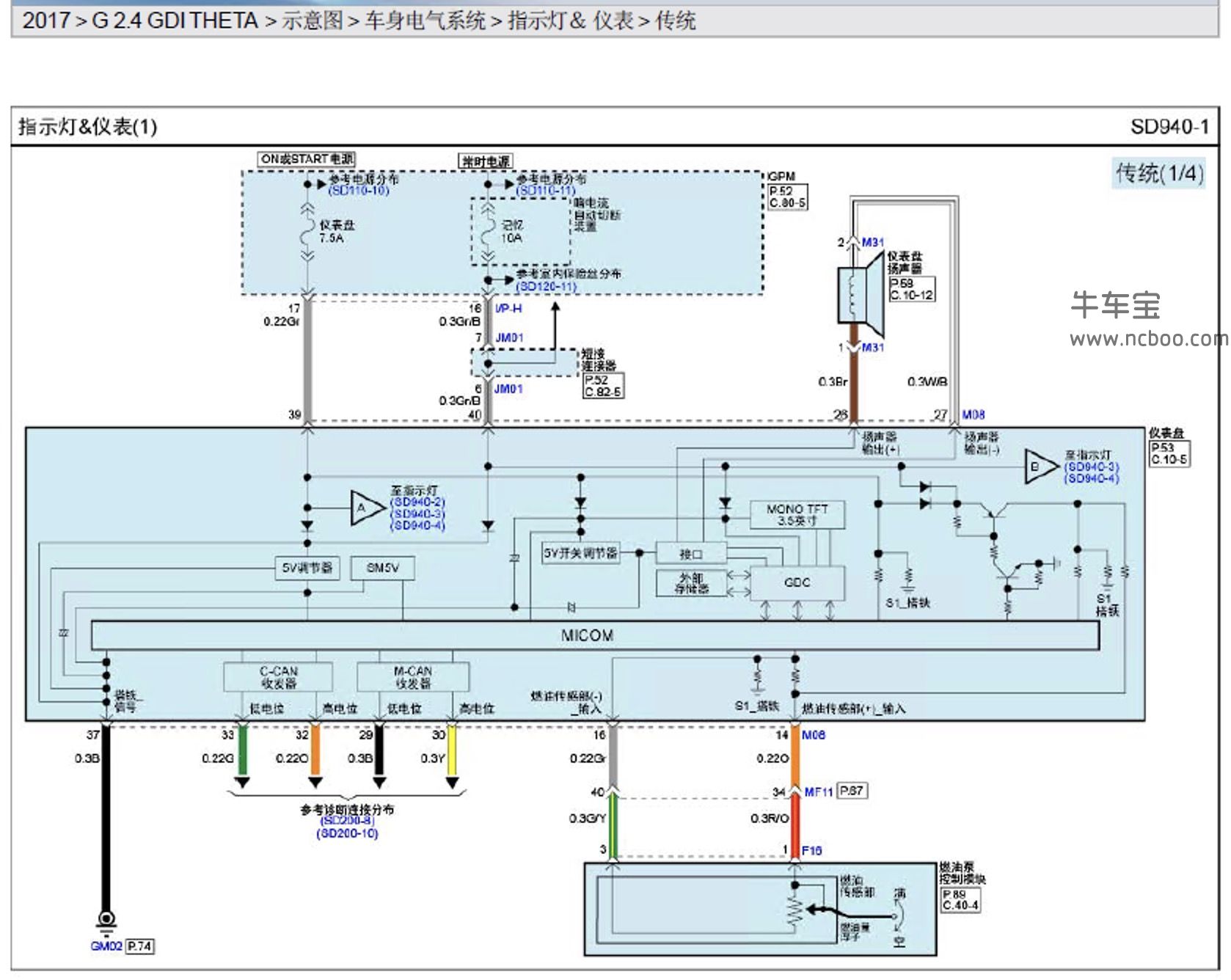The height and width of the screenshot is (980, 1231).
Task: Click the 2017 breadcrumb item
Action: click(x=45, y=21)
